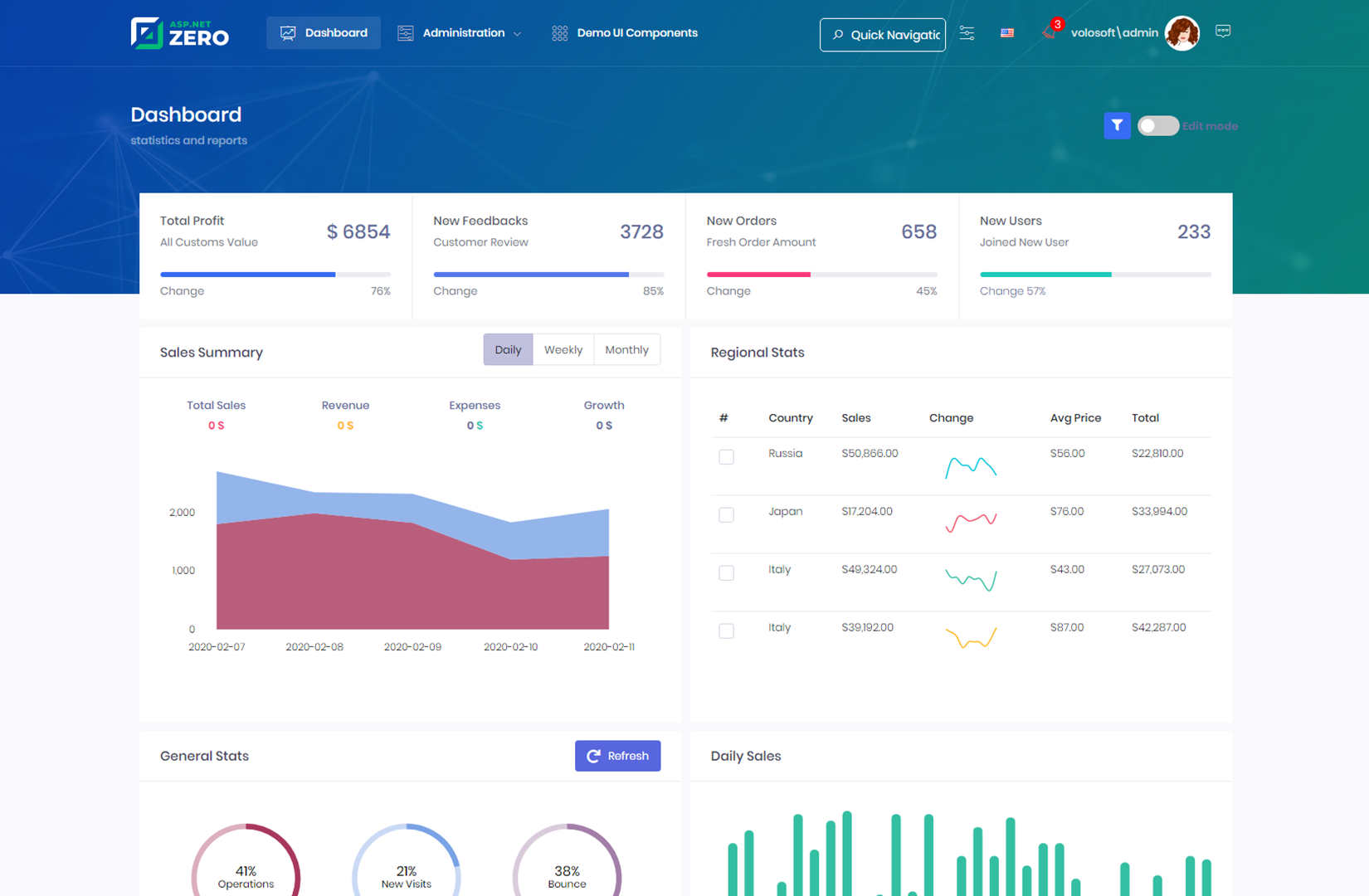Click the ASP.NET Zero logo
1369x896 pixels.
coord(179,33)
